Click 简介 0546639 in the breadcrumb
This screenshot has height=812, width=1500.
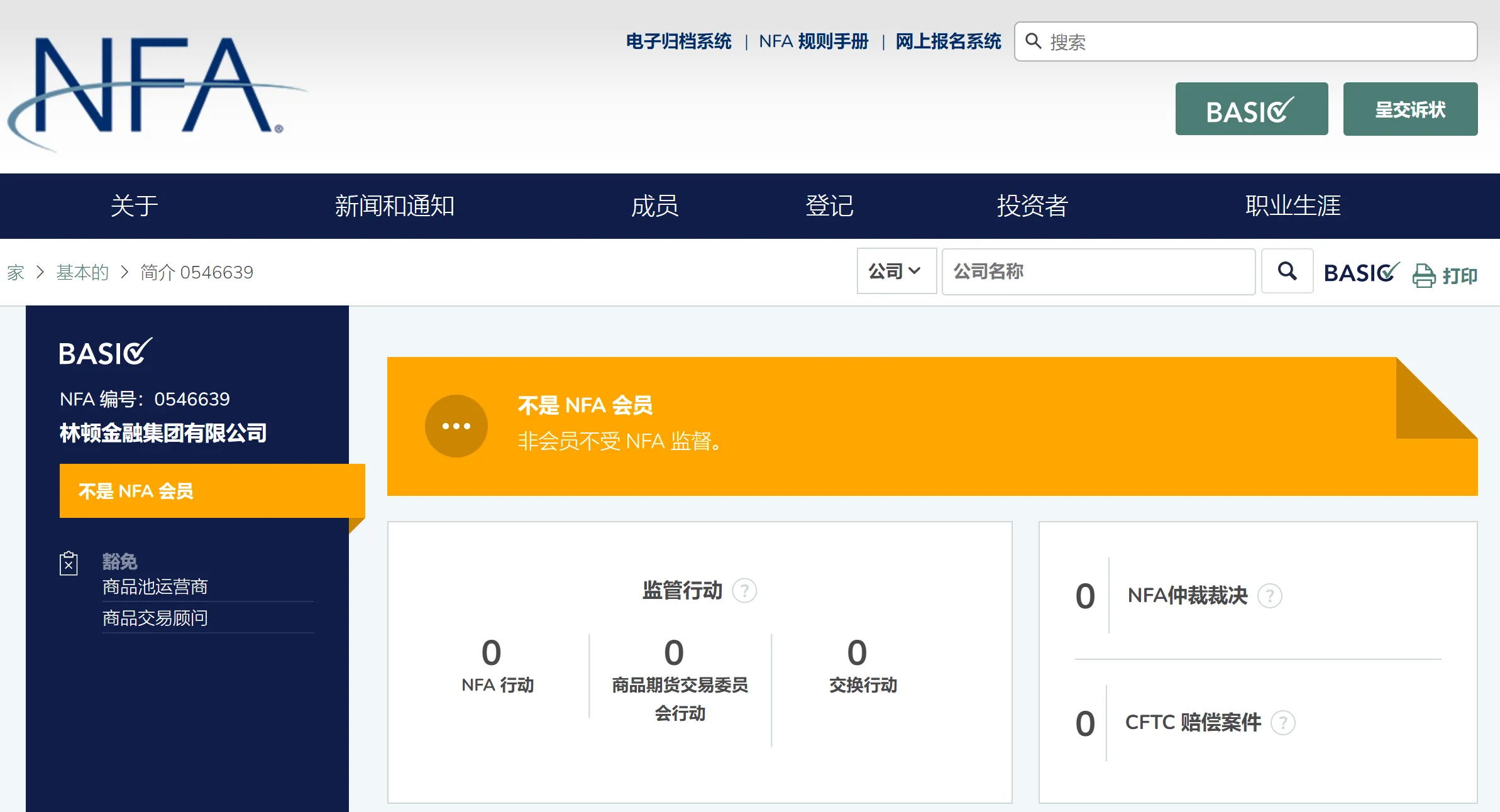coord(197,272)
